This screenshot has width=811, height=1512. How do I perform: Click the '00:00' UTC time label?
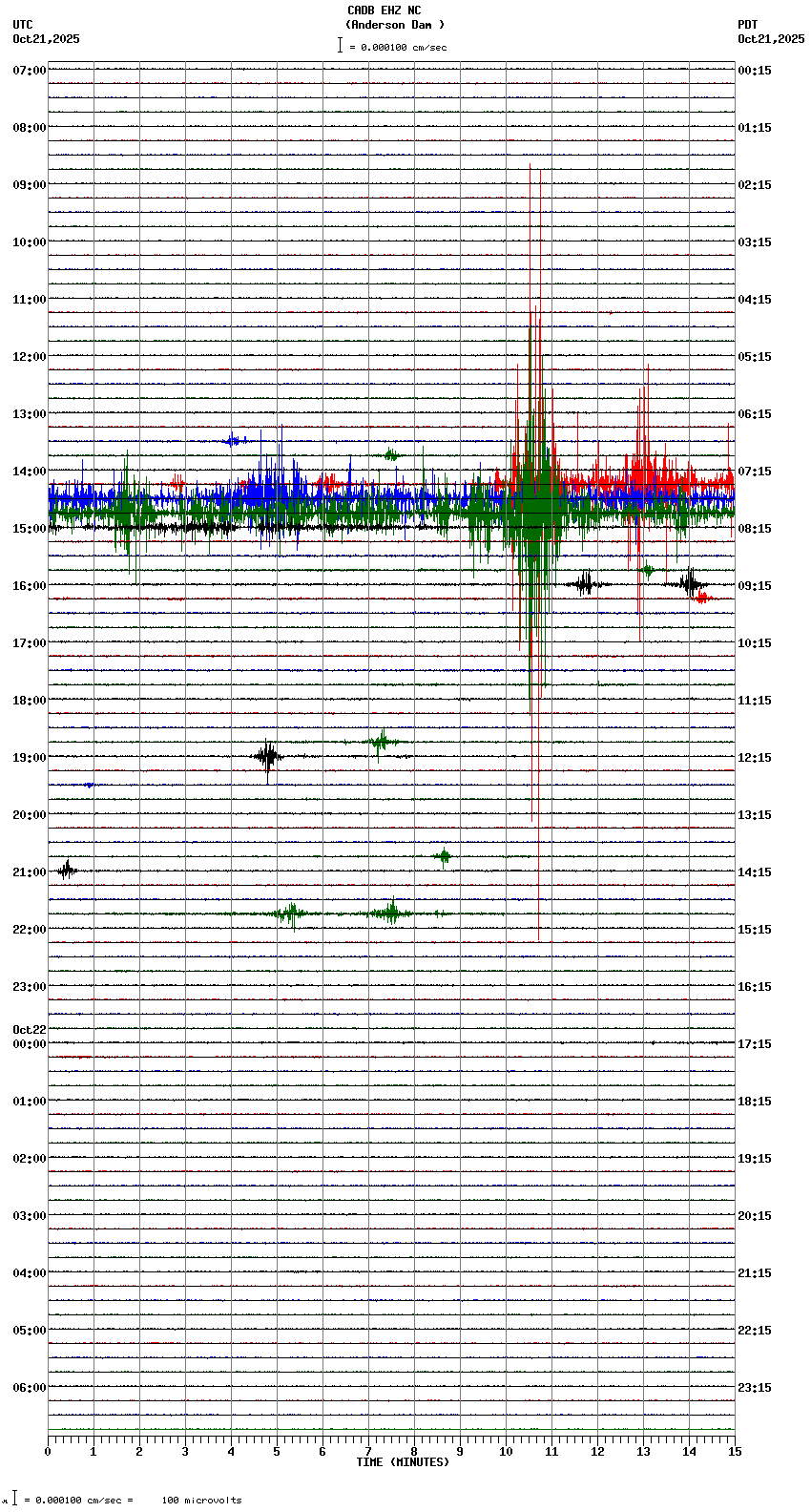click(x=30, y=1044)
